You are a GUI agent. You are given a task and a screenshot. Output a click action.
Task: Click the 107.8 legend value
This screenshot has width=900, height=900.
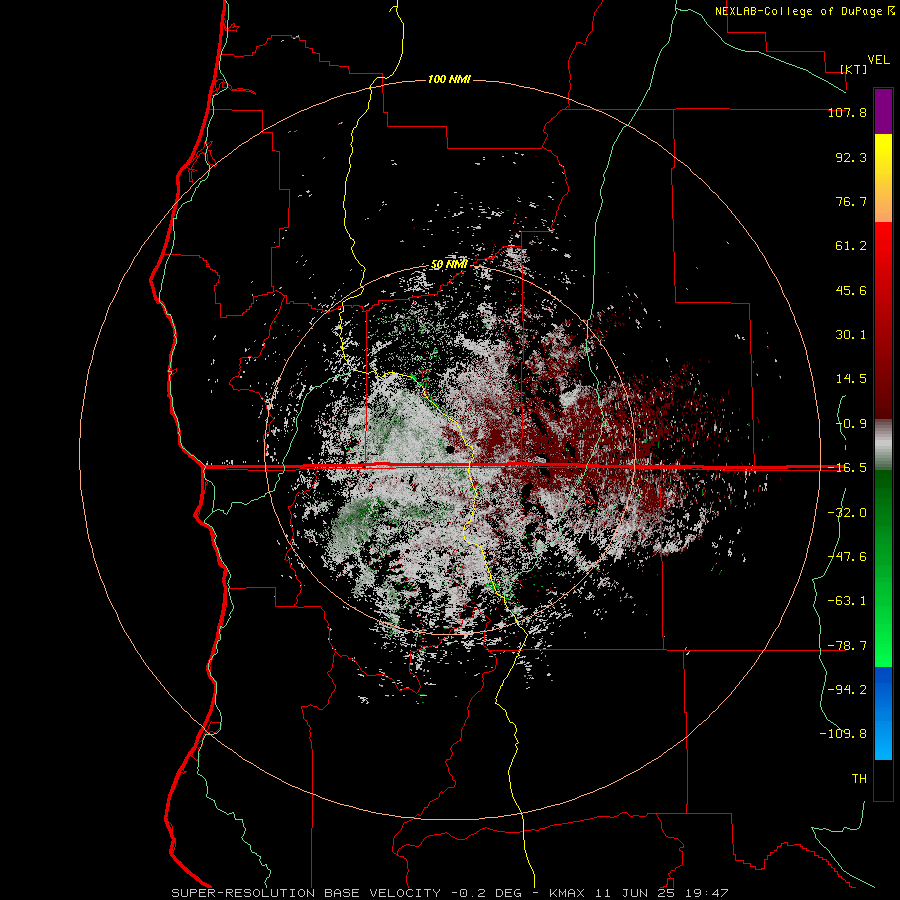point(847,112)
